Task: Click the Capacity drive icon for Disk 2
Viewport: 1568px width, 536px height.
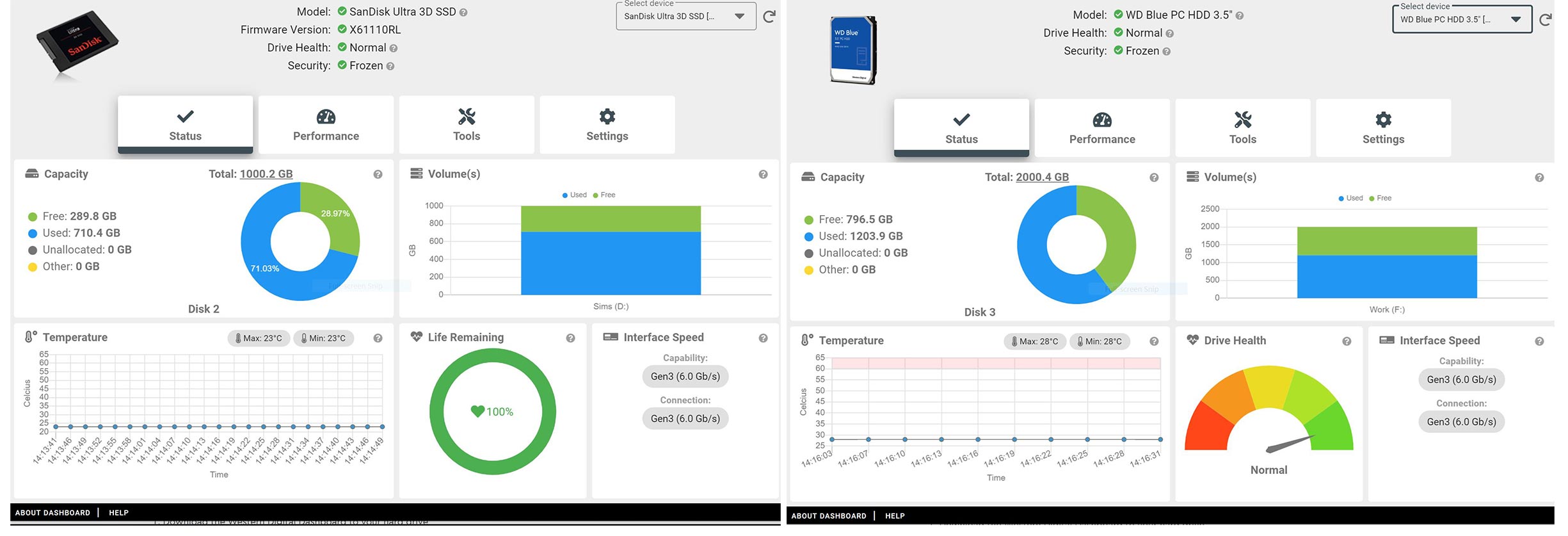Action: (x=31, y=174)
